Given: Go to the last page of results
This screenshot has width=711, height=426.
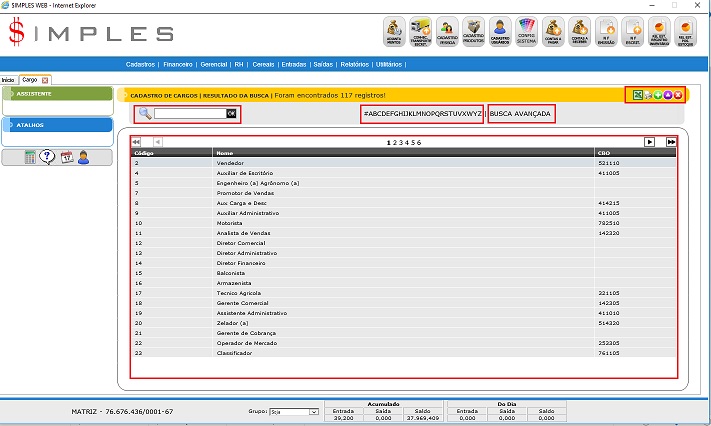Looking at the screenshot, I should pos(671,142).
